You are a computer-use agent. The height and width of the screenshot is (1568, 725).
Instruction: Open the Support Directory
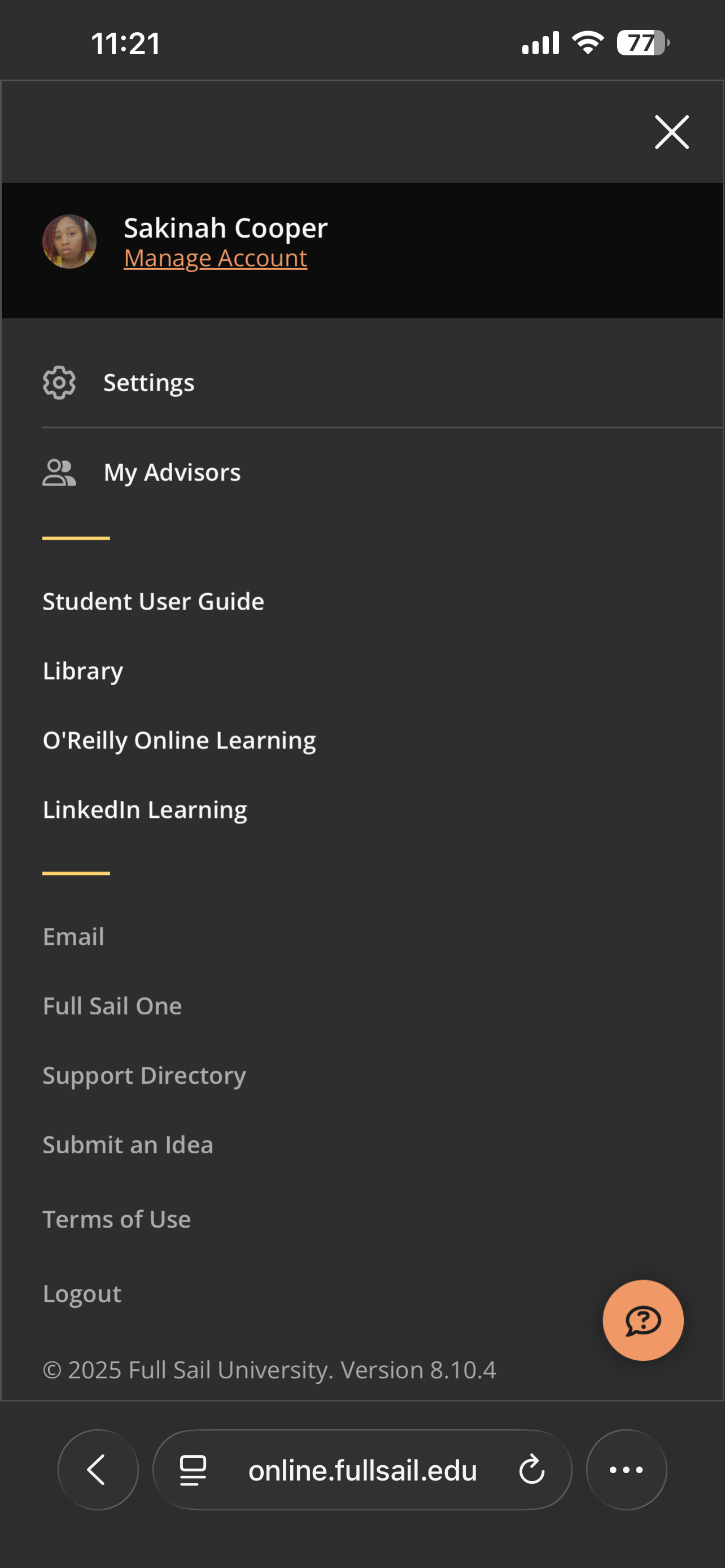pyautogui.click(x=145, y=1075)
